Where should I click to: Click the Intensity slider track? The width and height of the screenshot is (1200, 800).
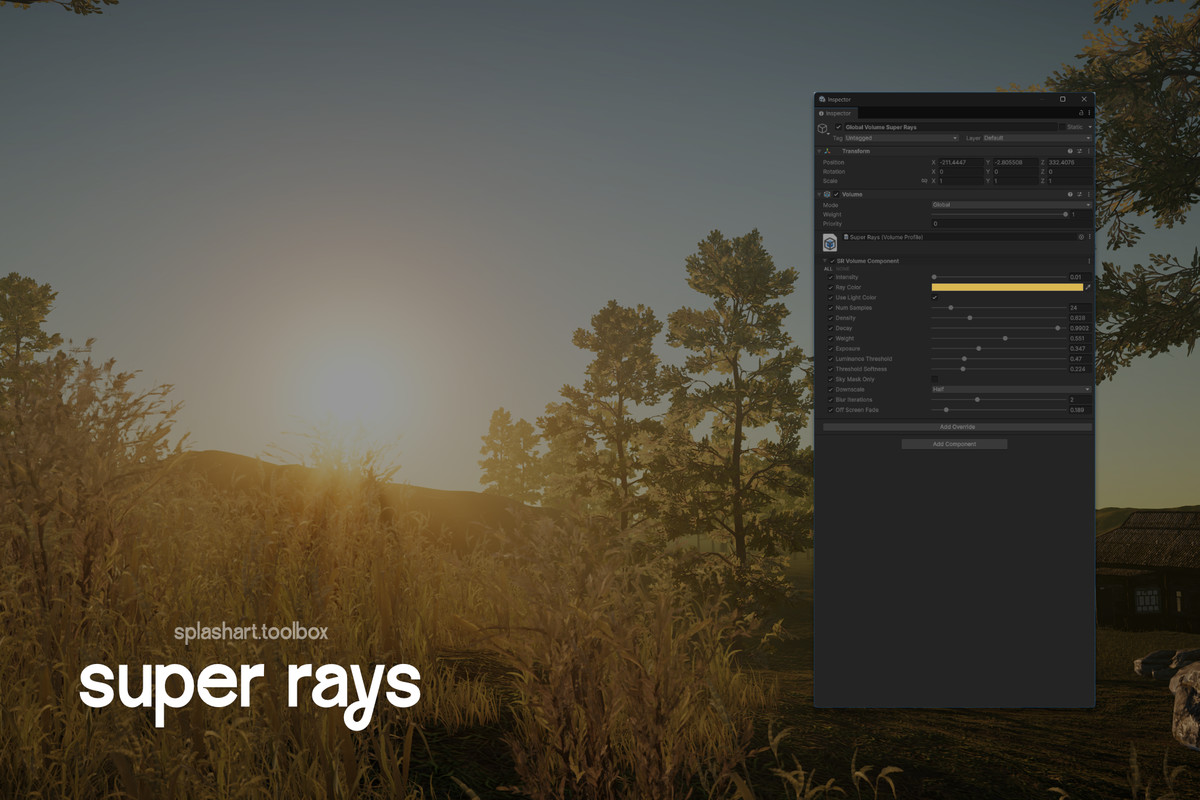[999, 277]
